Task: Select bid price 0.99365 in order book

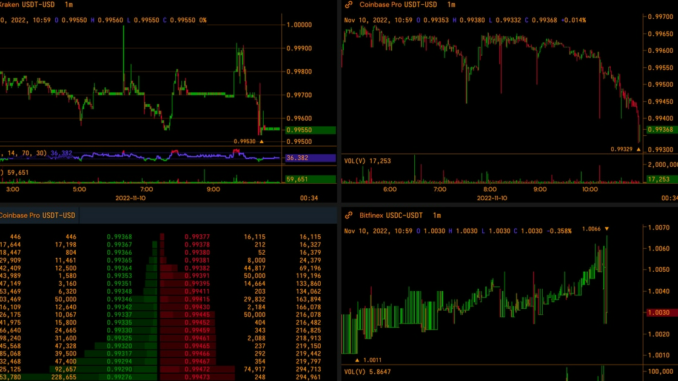Action: (x=119, y=260)
